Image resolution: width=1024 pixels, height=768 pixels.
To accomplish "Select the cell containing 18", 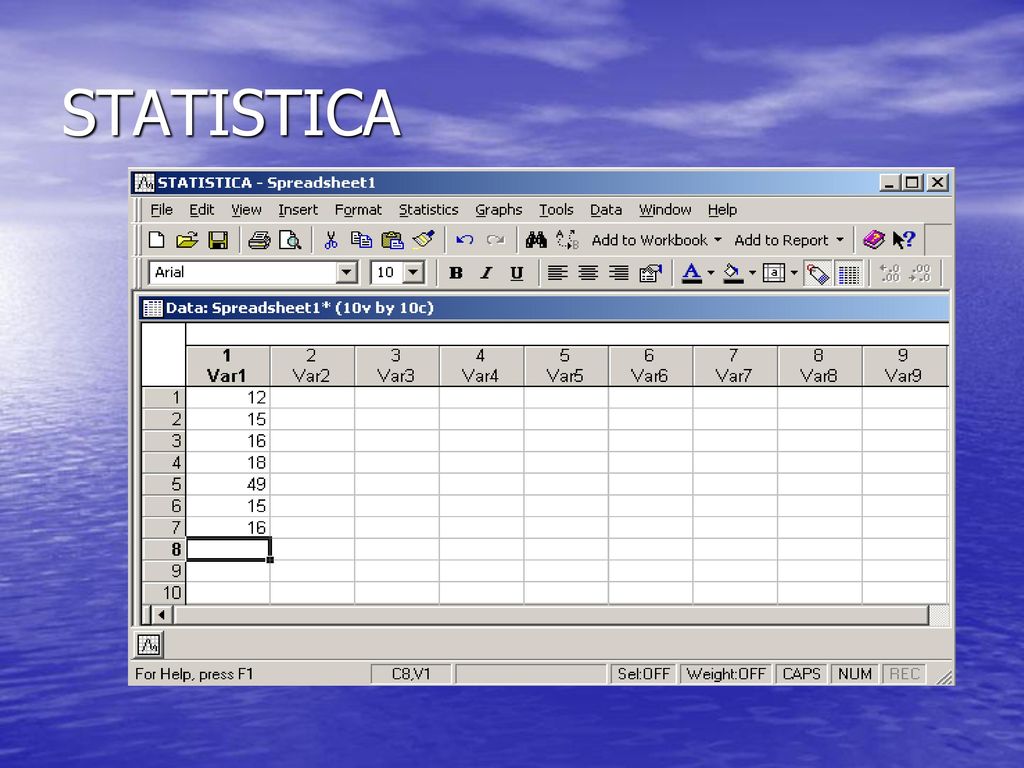I will click(x=228, y=462).
